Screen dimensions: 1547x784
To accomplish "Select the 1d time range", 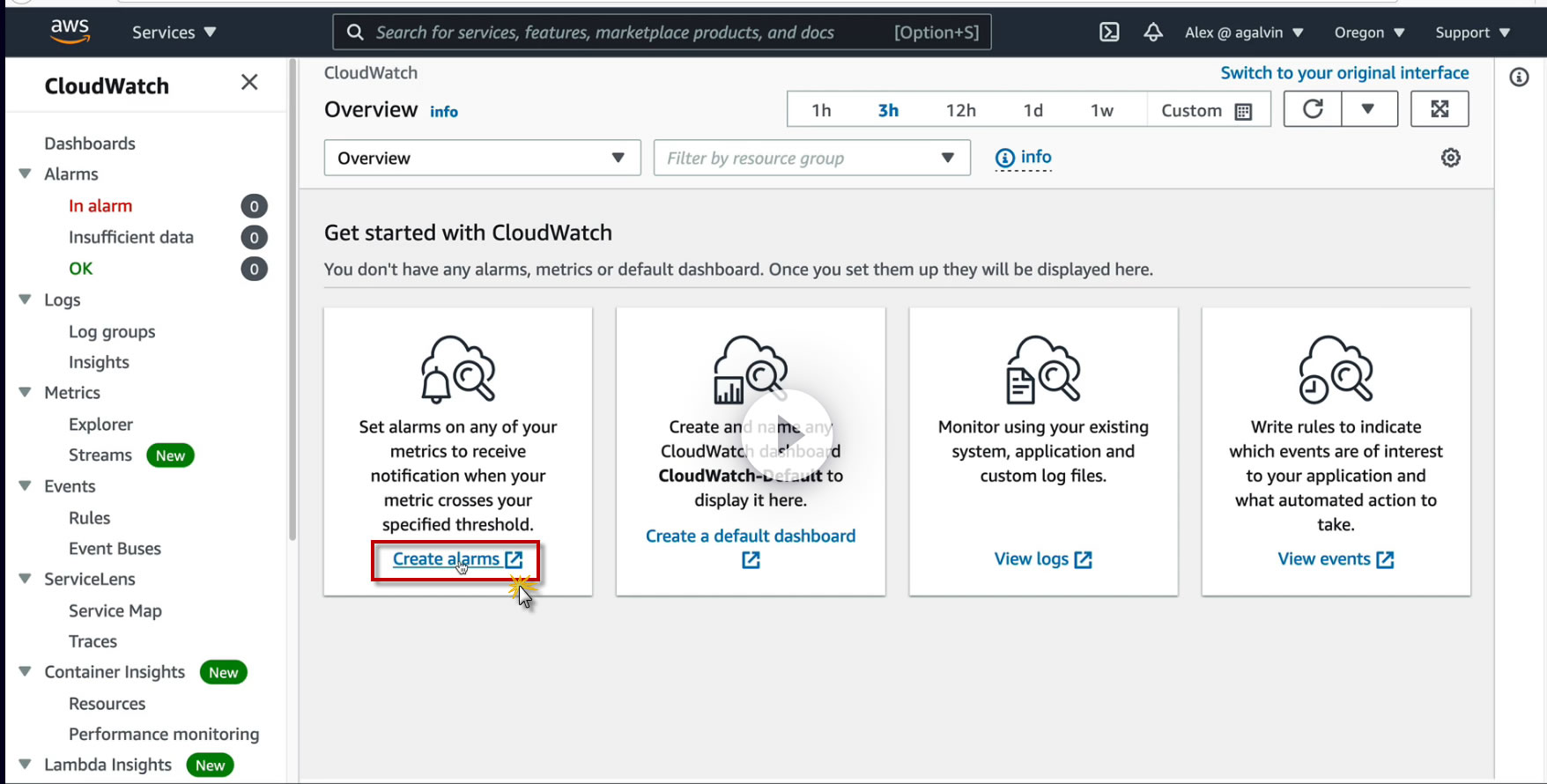I will coord(1033,110).
